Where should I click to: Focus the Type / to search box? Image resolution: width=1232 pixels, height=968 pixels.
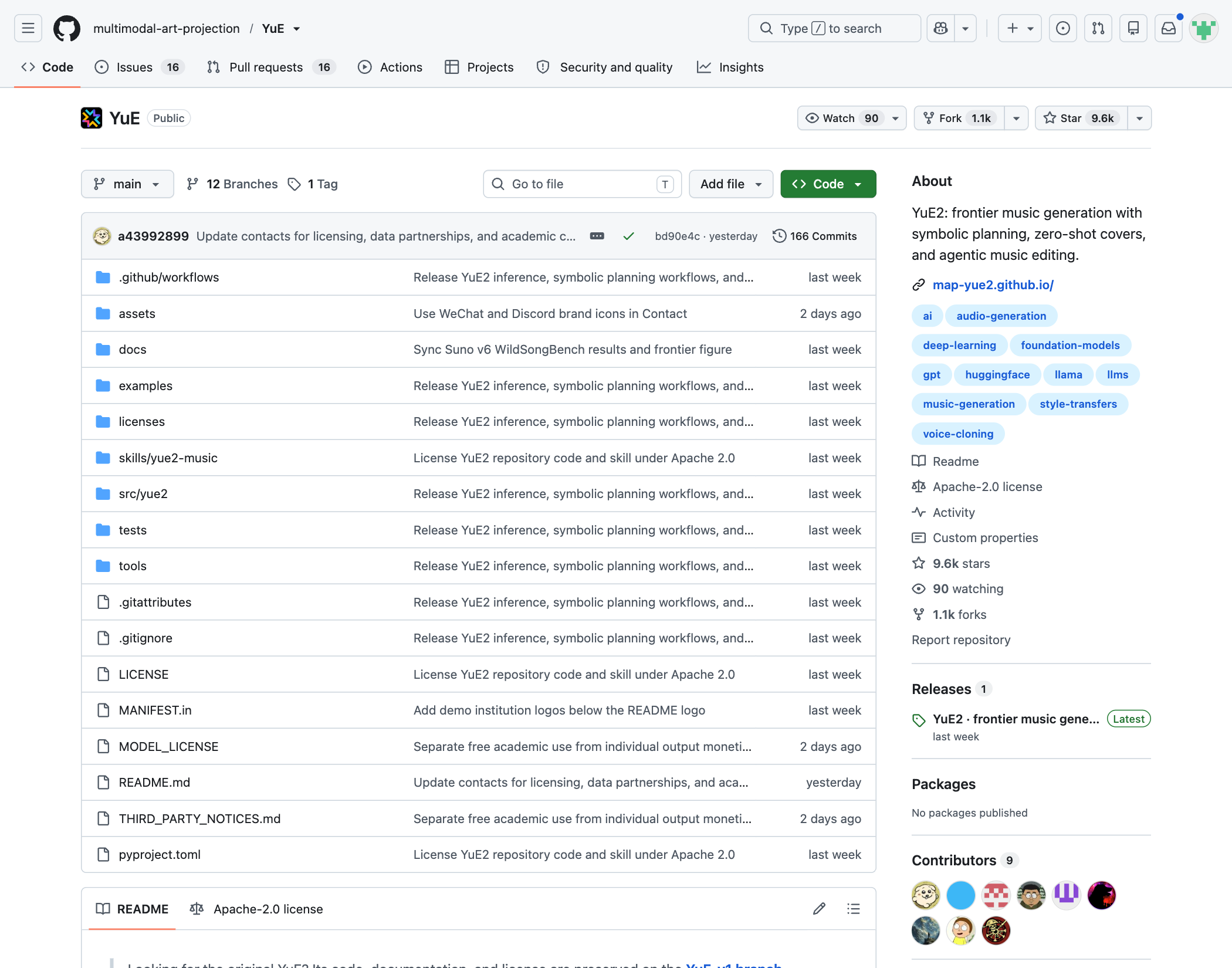coord(834,28)
